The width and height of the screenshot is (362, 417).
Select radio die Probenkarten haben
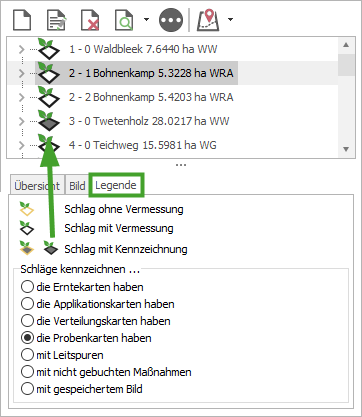coord(27,338)
